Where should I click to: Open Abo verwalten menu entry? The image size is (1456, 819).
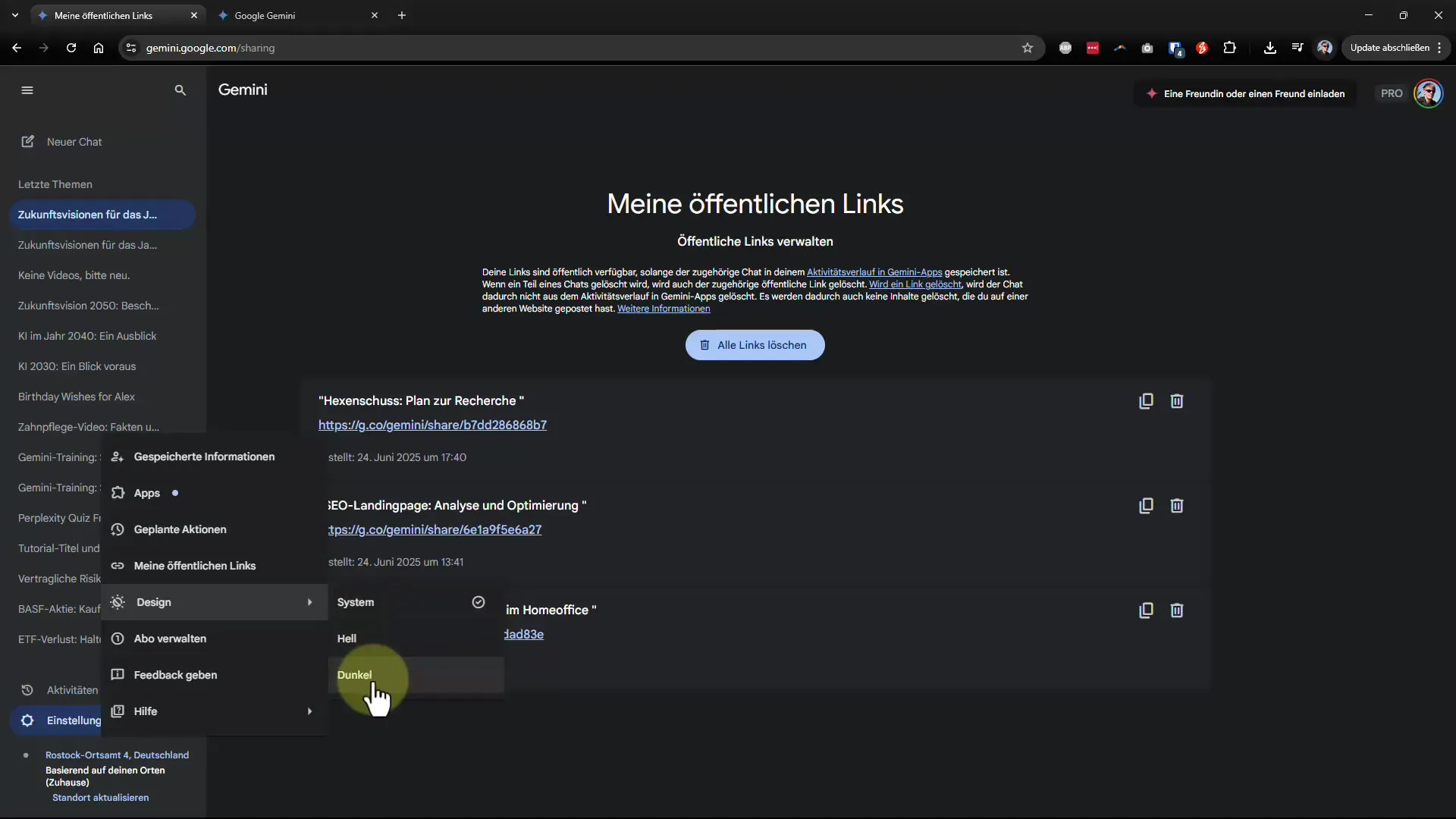click(215, 639)
